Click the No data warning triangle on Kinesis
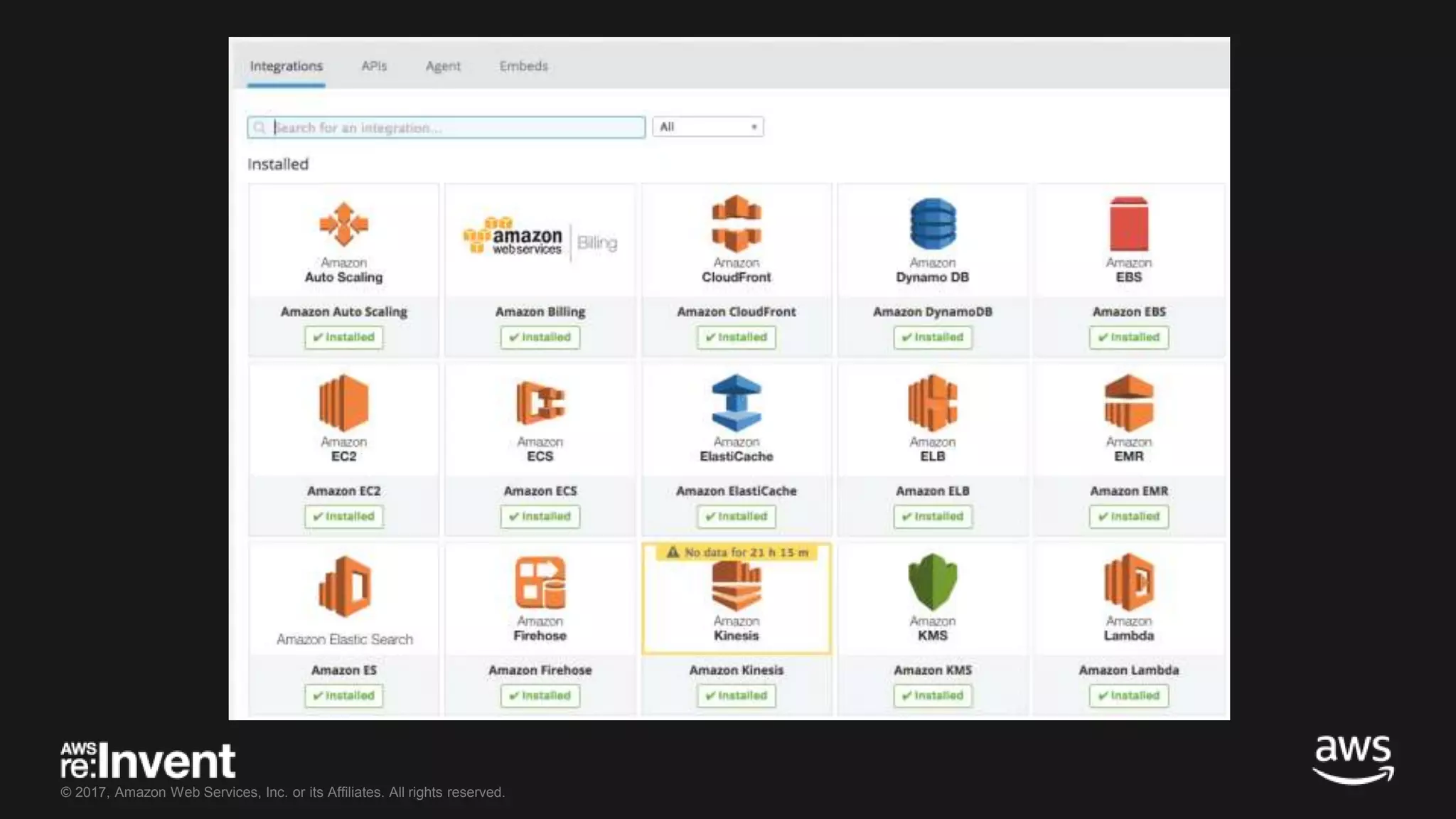The image size is (1456, 819). [x=673, y=552]
